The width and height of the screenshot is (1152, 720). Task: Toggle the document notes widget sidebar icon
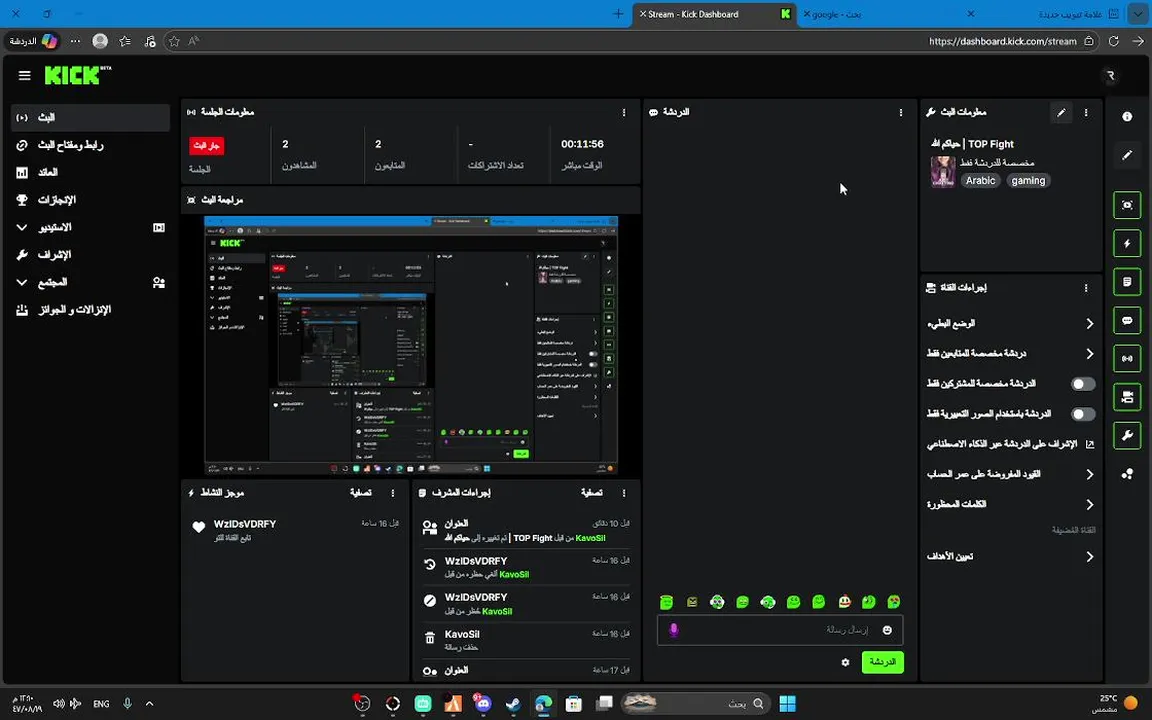[x=1126, y=282]
